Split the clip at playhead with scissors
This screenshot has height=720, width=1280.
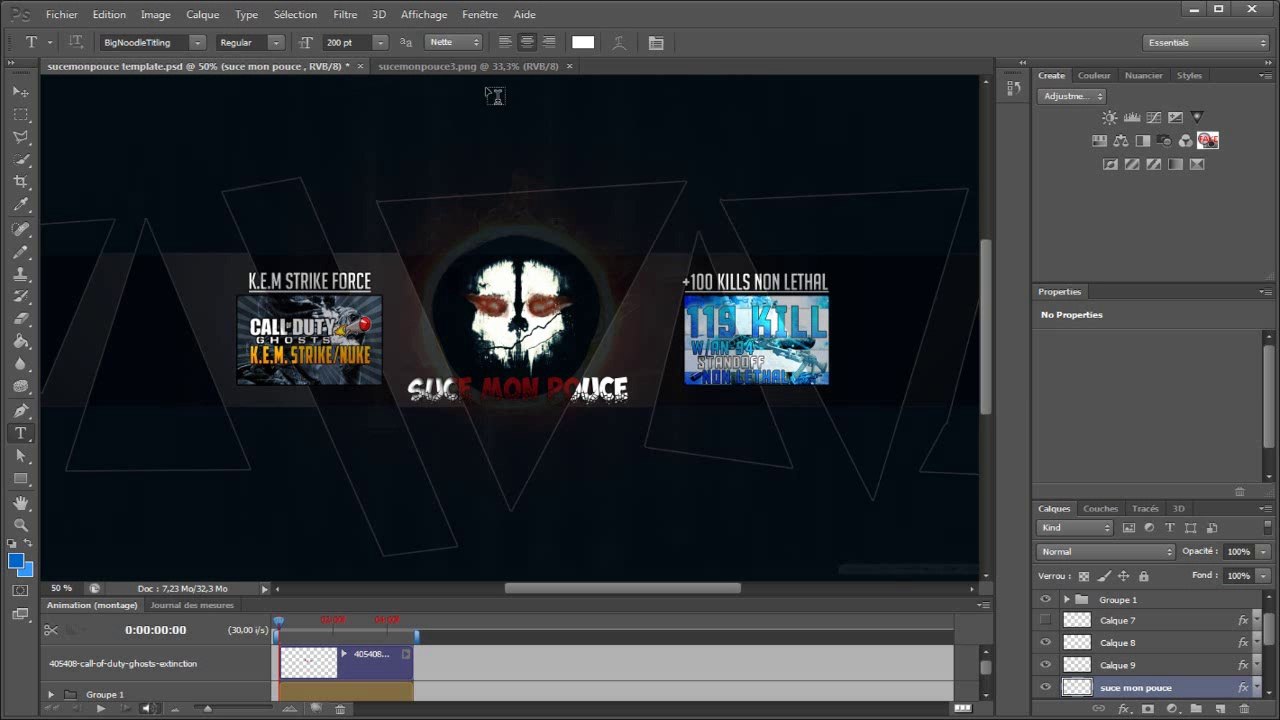pos(50,630)
